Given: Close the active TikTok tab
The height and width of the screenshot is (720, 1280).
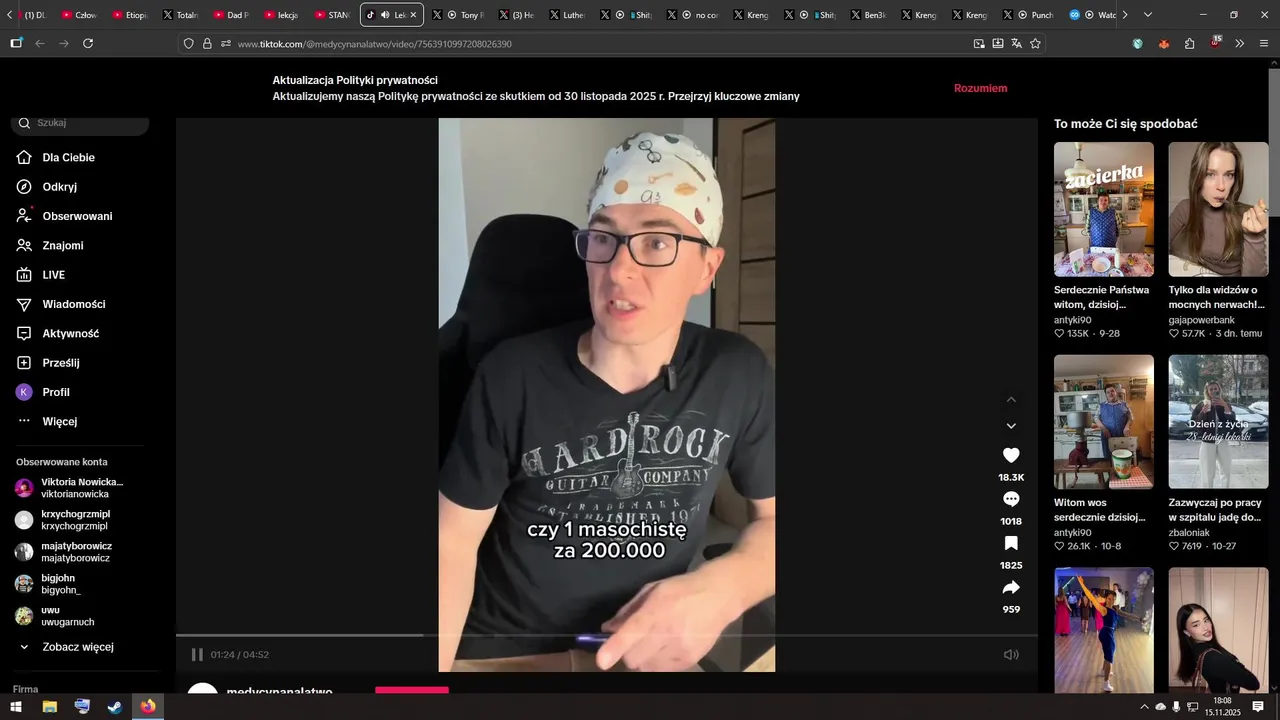Looking at the screenshot, I should click(413, 15).
